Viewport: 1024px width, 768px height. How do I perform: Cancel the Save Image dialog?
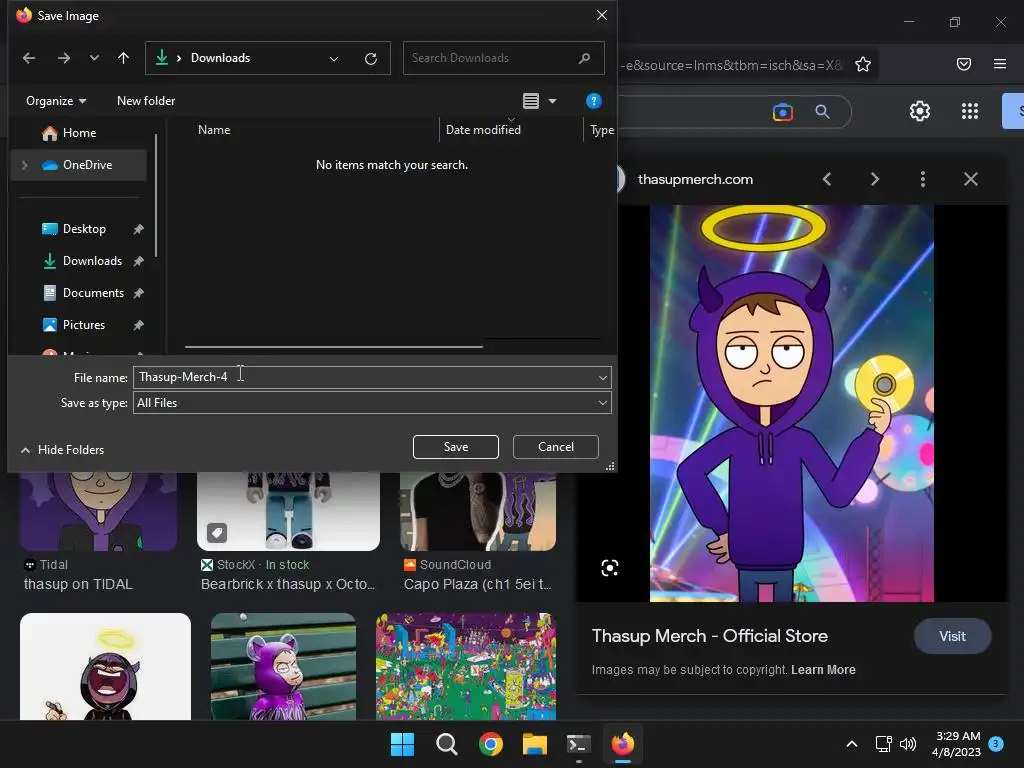556,447
